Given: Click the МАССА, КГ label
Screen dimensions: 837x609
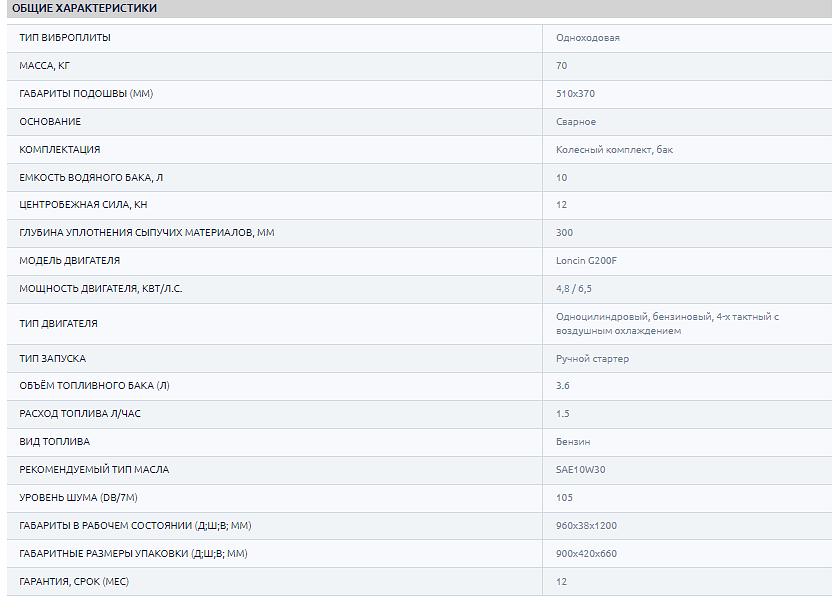Looking at the screenshot, I should [45, 66].
